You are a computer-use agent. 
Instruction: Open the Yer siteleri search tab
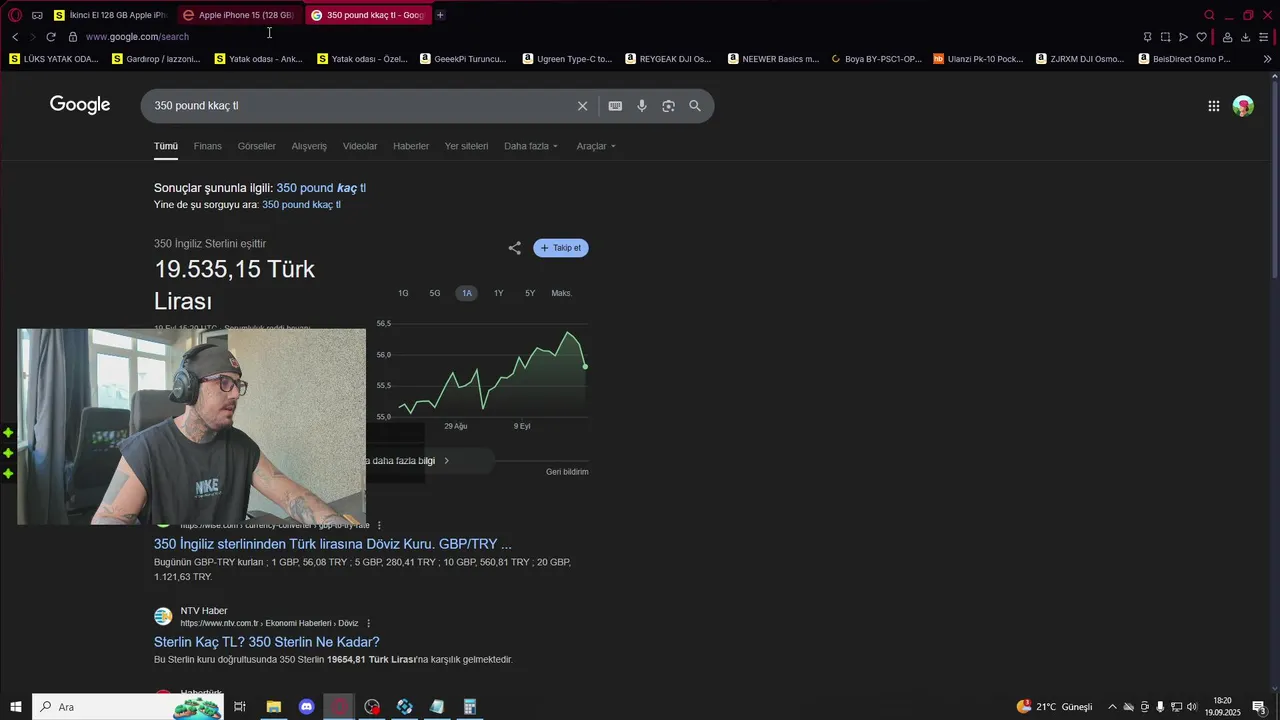tap(466, 146)
